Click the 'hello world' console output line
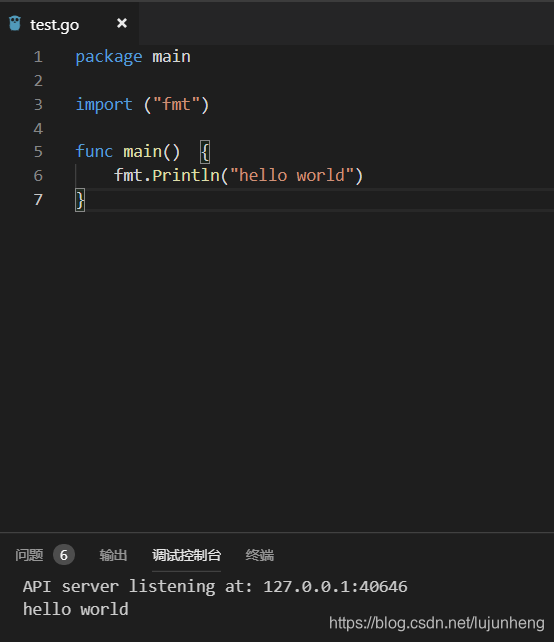This screenshot has height=642, width=554. point(76,609)
